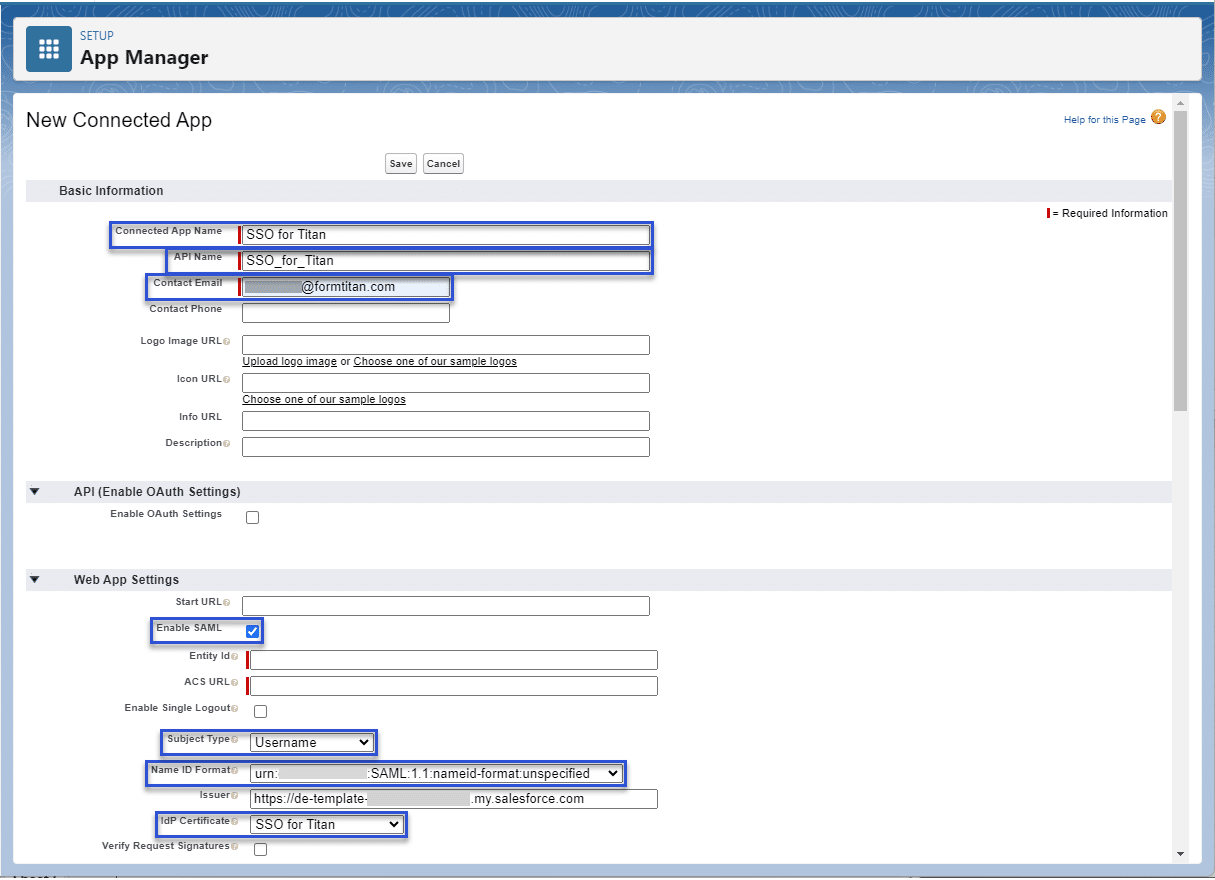Open the Subject Type dropdown
This screenshot has height=880, width=1215.
point(312,742)
